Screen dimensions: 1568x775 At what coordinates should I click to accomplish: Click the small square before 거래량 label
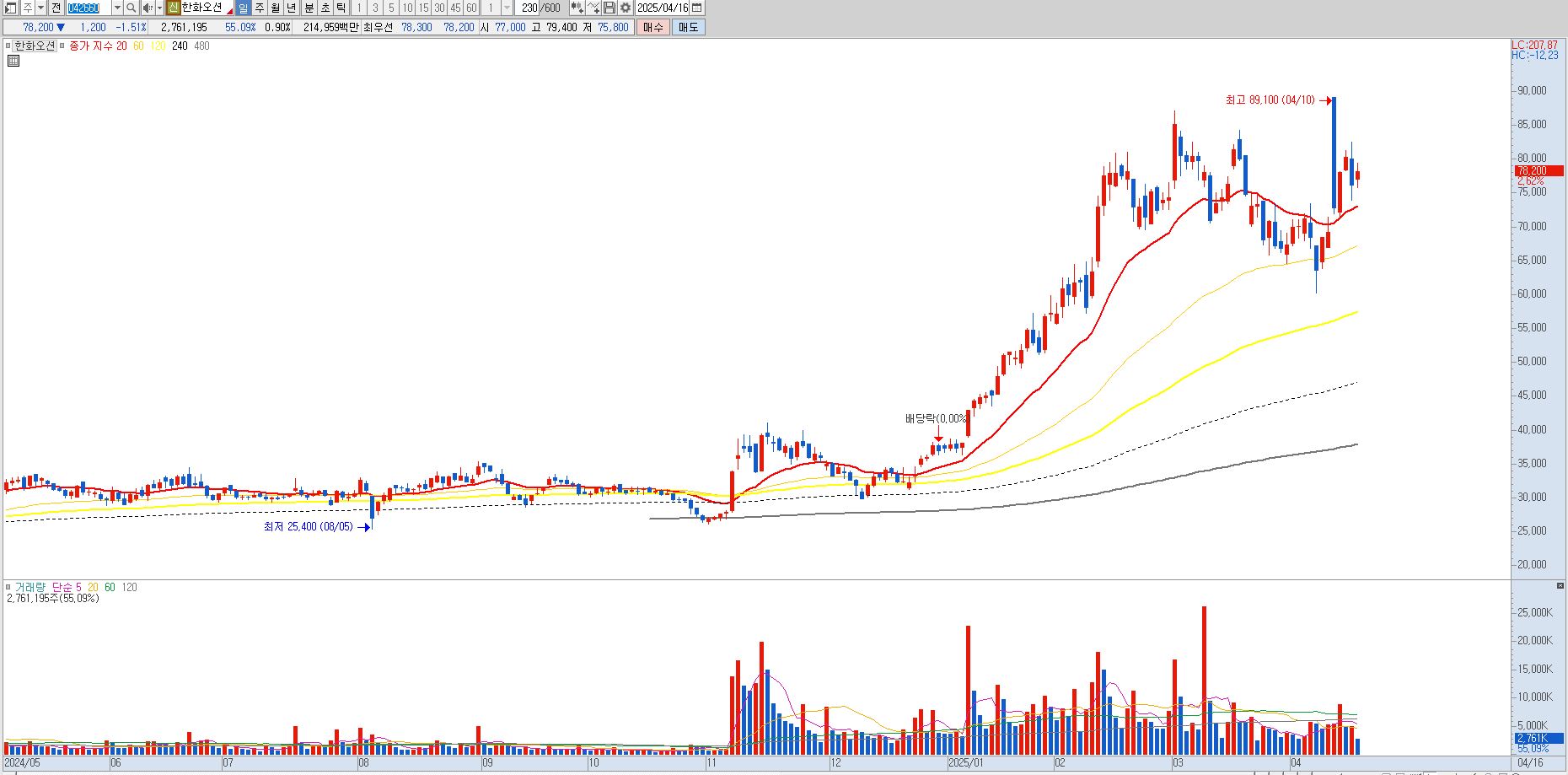8,587
